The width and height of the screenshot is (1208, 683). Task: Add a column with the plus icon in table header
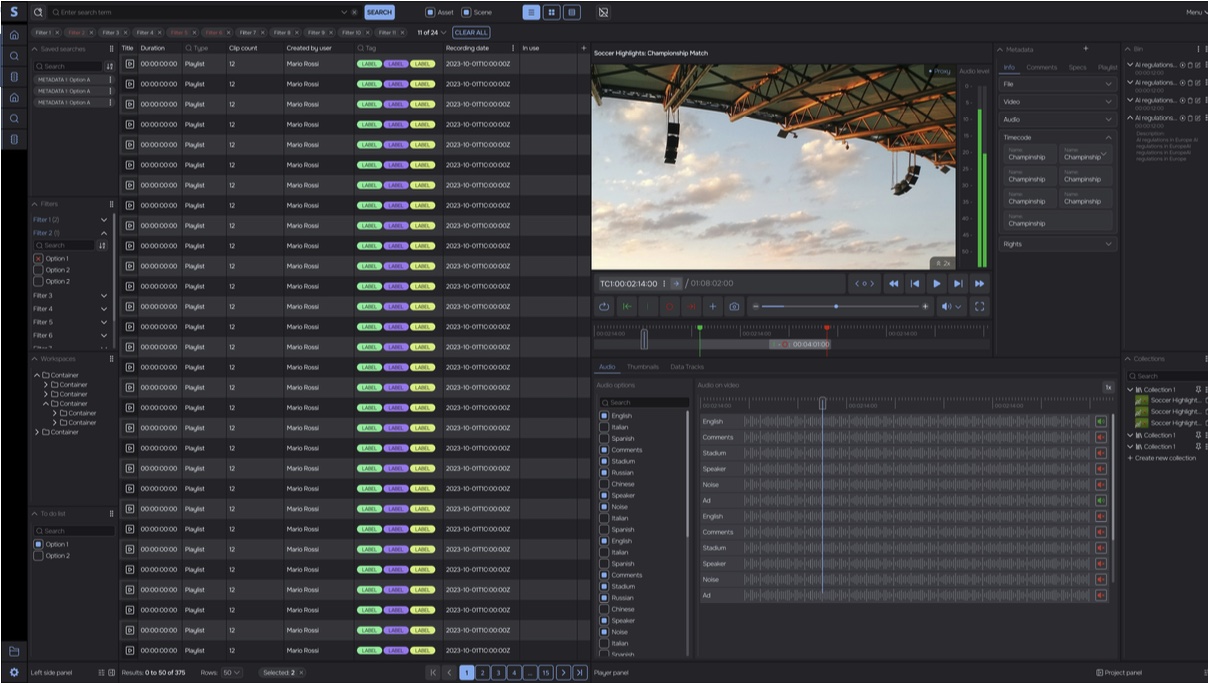click(x=584, y=48)
